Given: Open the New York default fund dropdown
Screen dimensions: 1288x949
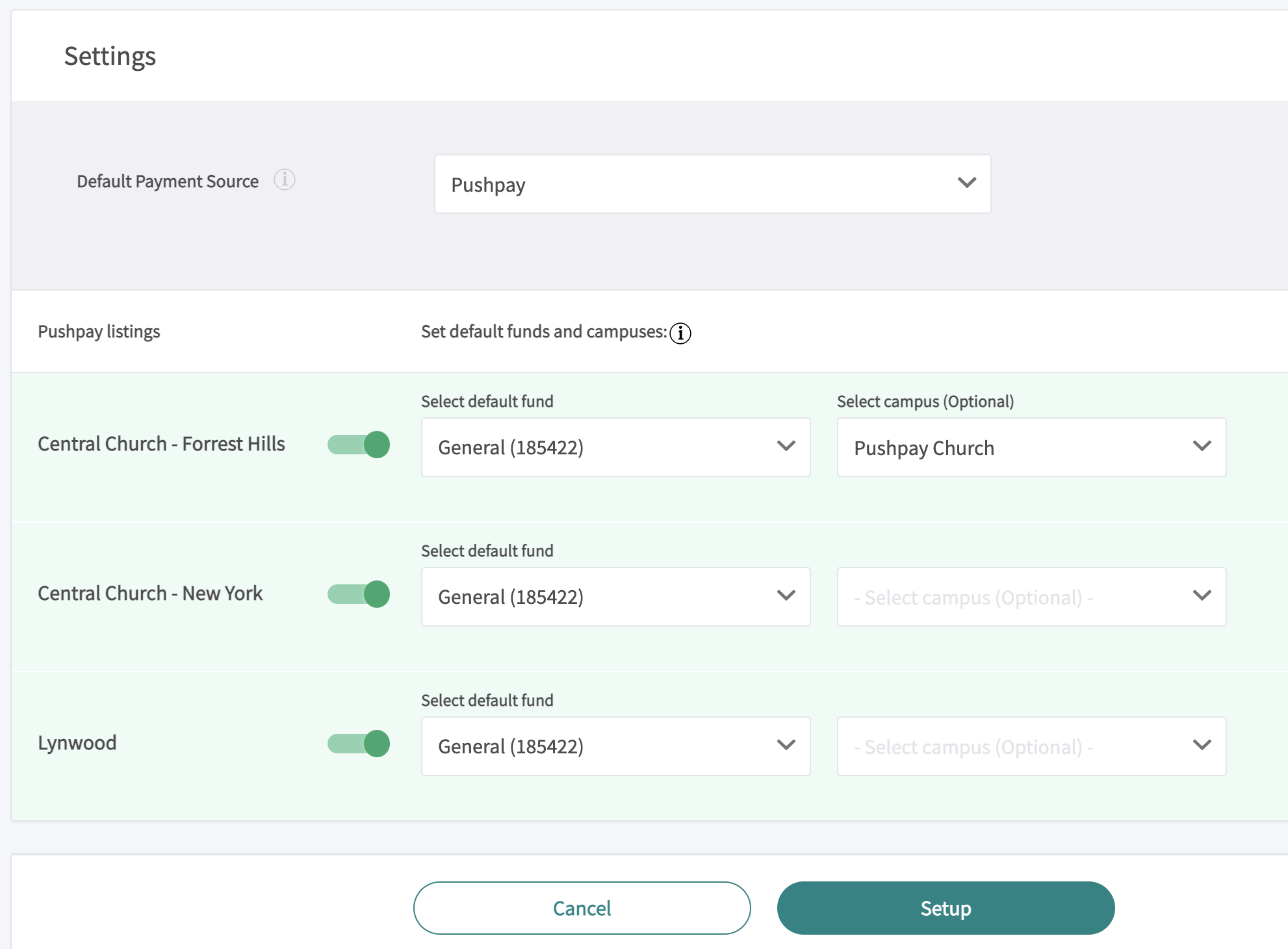Looking at the screenshot, I should pyautogui.click(x=615, y=596).
